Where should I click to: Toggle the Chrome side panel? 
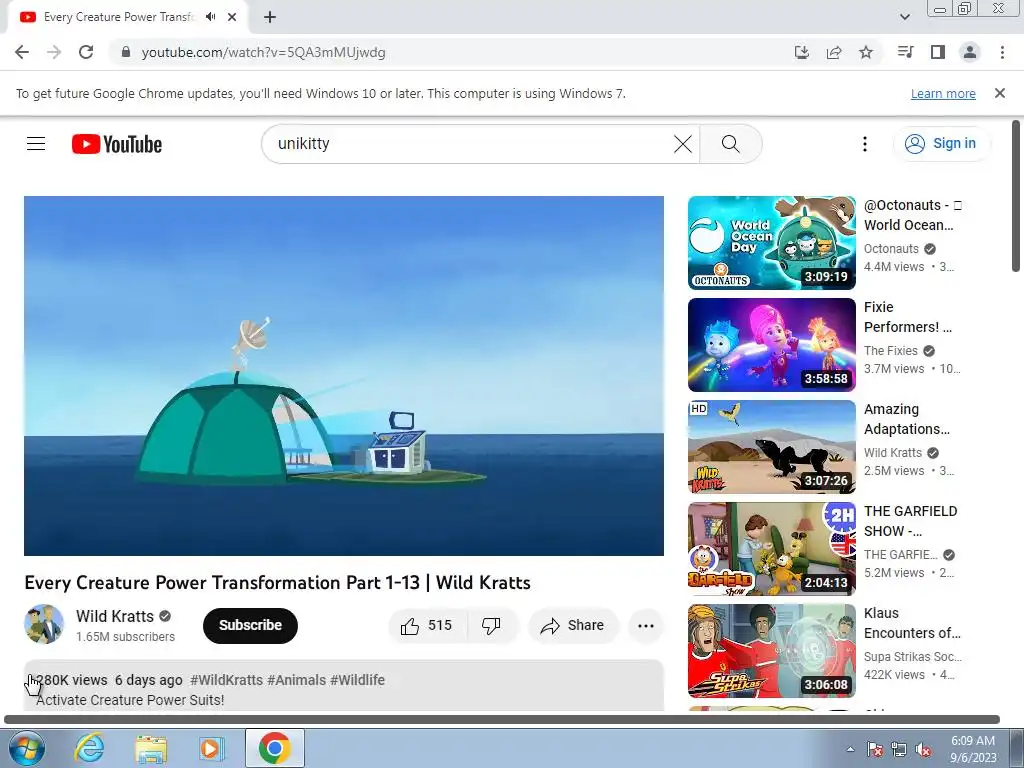(x=938, y=52)
